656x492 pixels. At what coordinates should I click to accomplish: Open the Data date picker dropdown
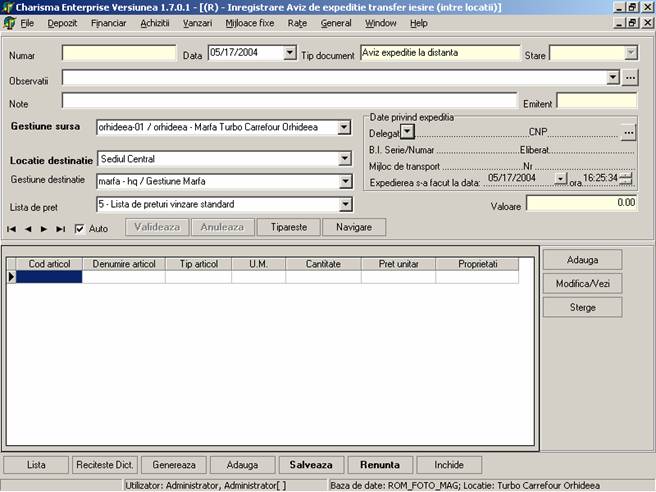290,53
